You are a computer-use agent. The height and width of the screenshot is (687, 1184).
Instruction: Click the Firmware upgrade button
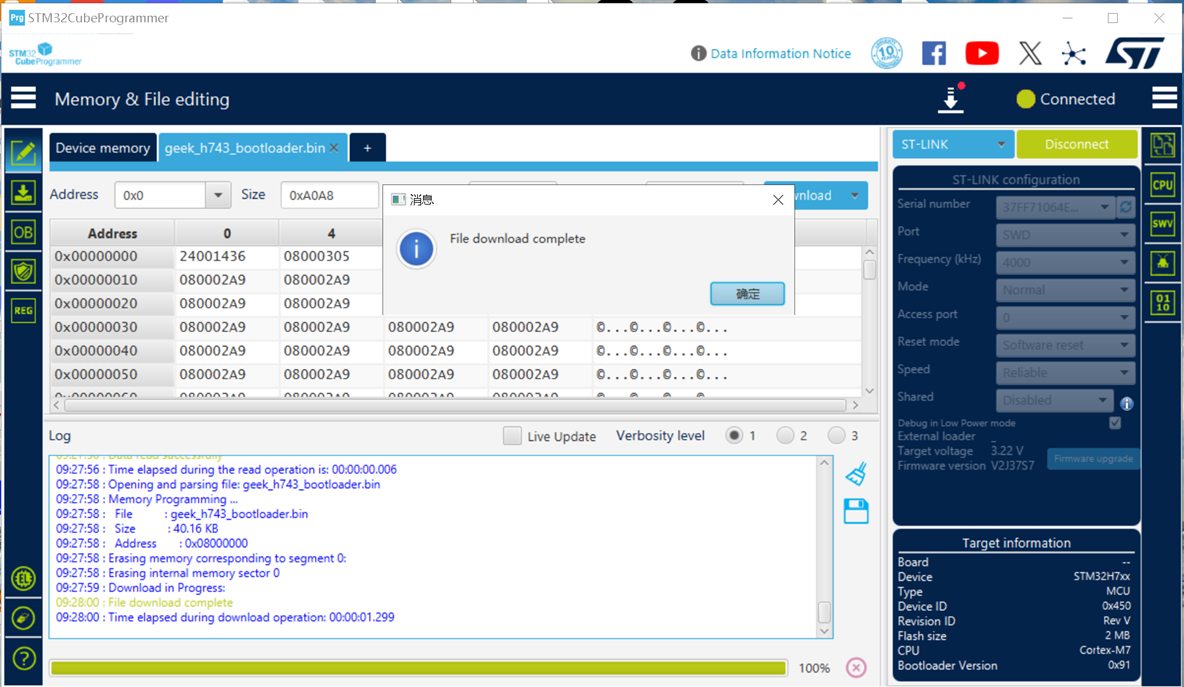(x=1093, y=458)
